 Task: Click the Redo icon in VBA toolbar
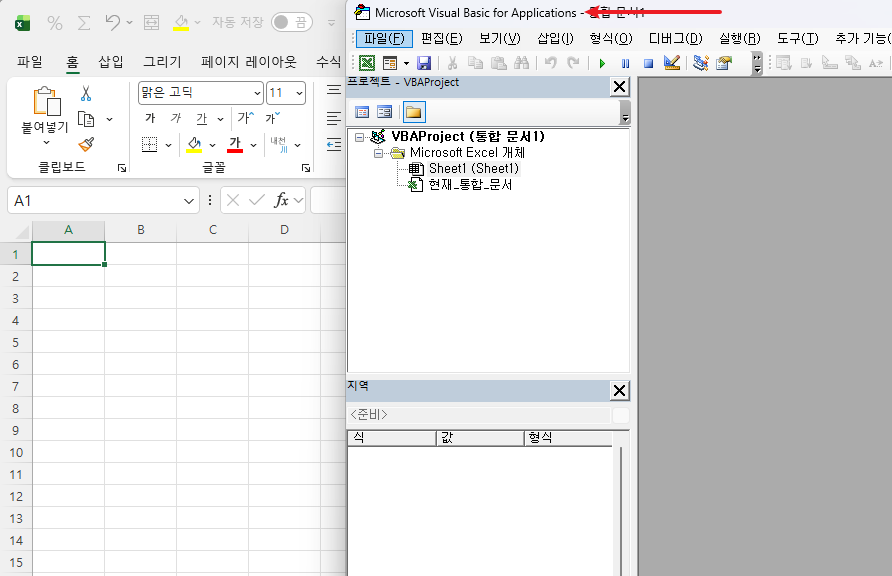[x=573, y=63]
